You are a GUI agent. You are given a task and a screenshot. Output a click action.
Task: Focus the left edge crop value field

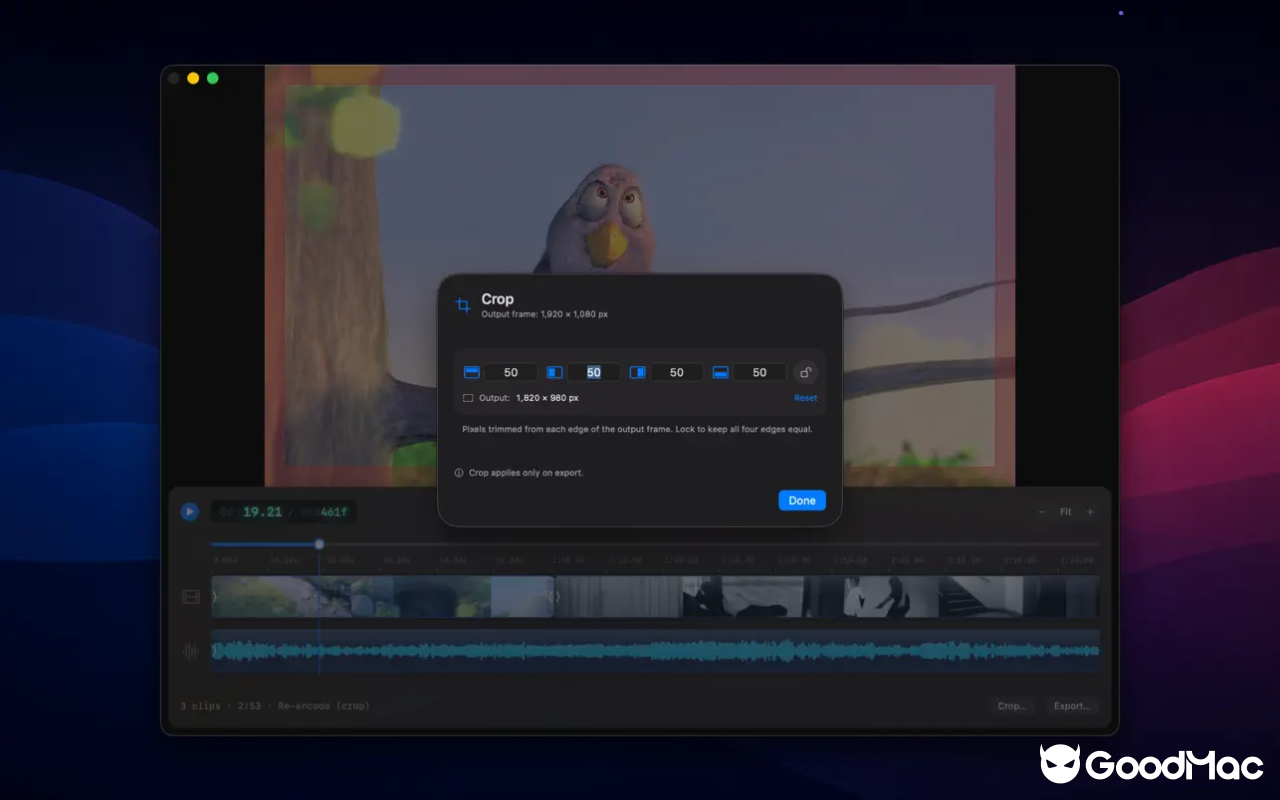click(594, 372)
